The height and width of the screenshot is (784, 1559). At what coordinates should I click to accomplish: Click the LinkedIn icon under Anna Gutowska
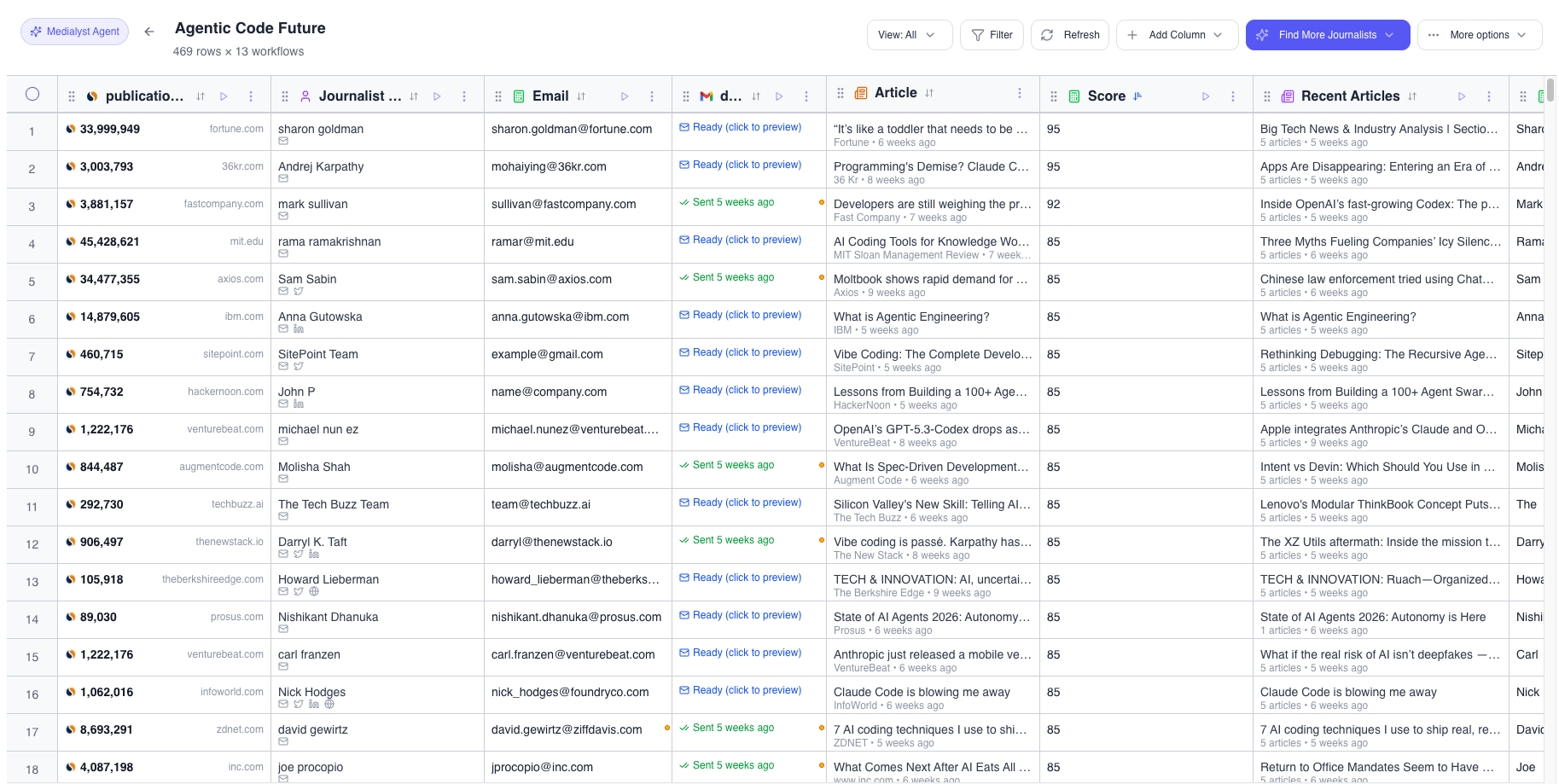pyautogui.click(x=299, y=329)
